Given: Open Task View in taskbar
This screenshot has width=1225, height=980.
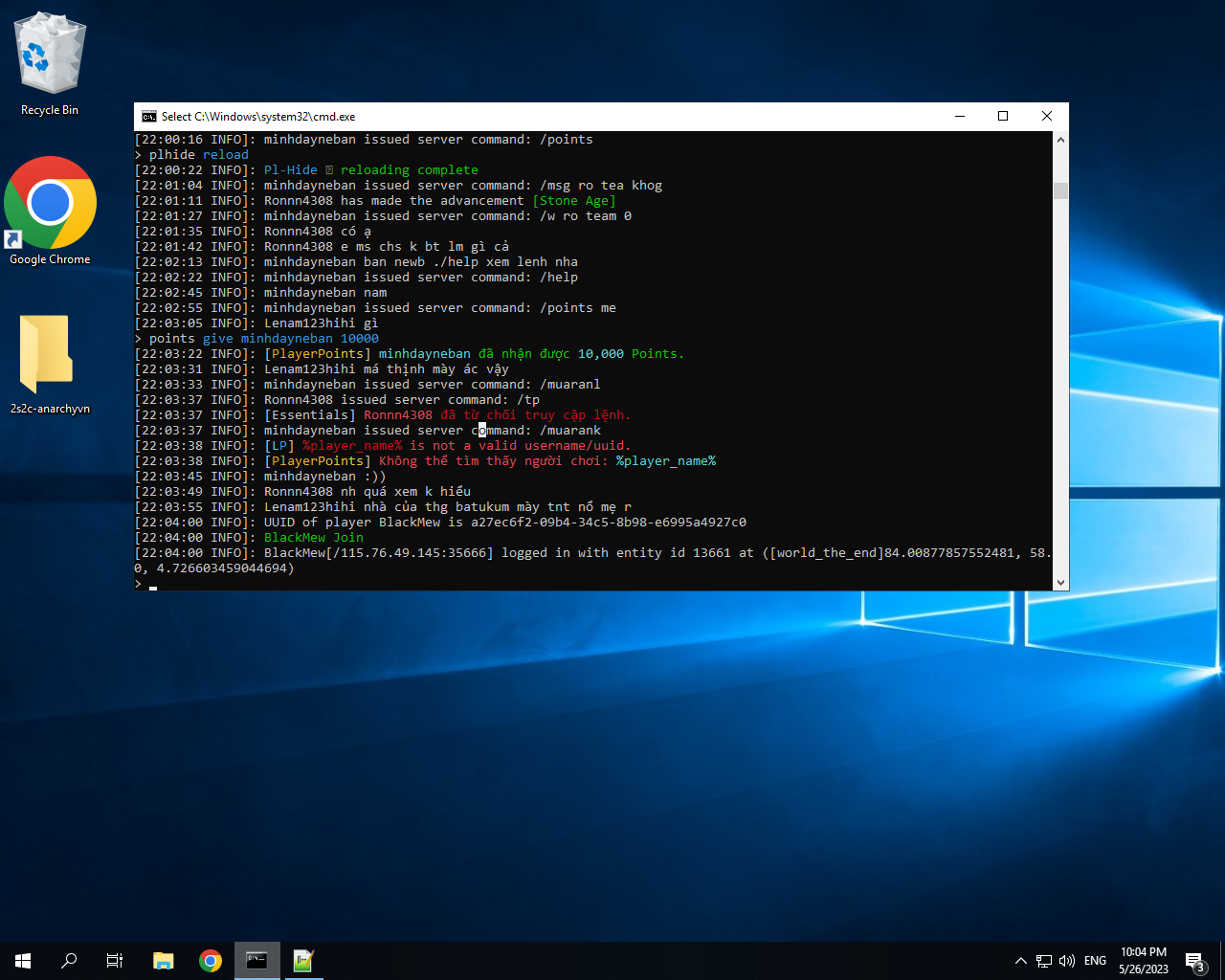Looking at the screenshot, I should click(x=115, y=961).
